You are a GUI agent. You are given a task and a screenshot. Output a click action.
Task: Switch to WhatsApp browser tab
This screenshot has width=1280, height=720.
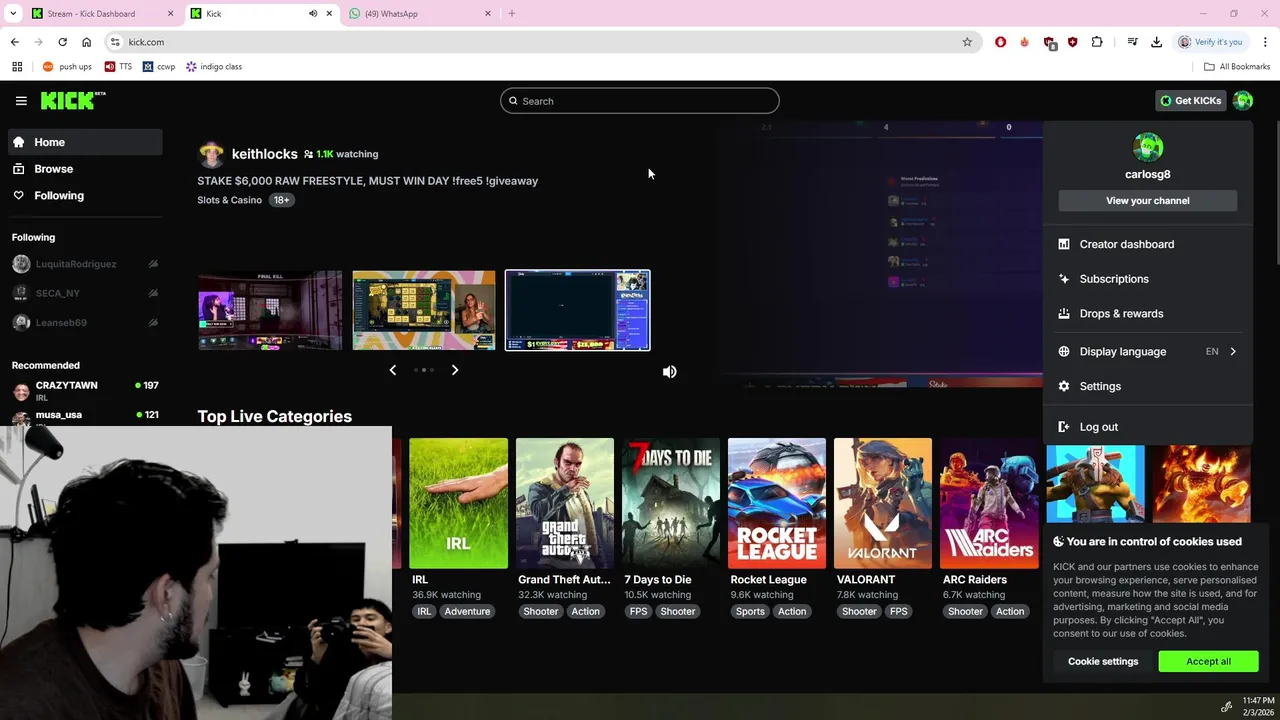pos(418,14)
